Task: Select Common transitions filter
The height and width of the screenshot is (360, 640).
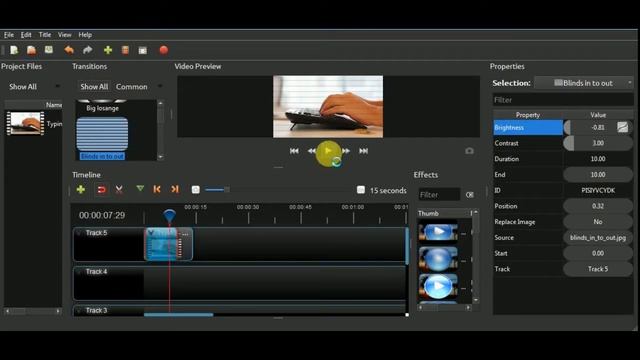Action: pyautogui.click(x=131, y=87)
